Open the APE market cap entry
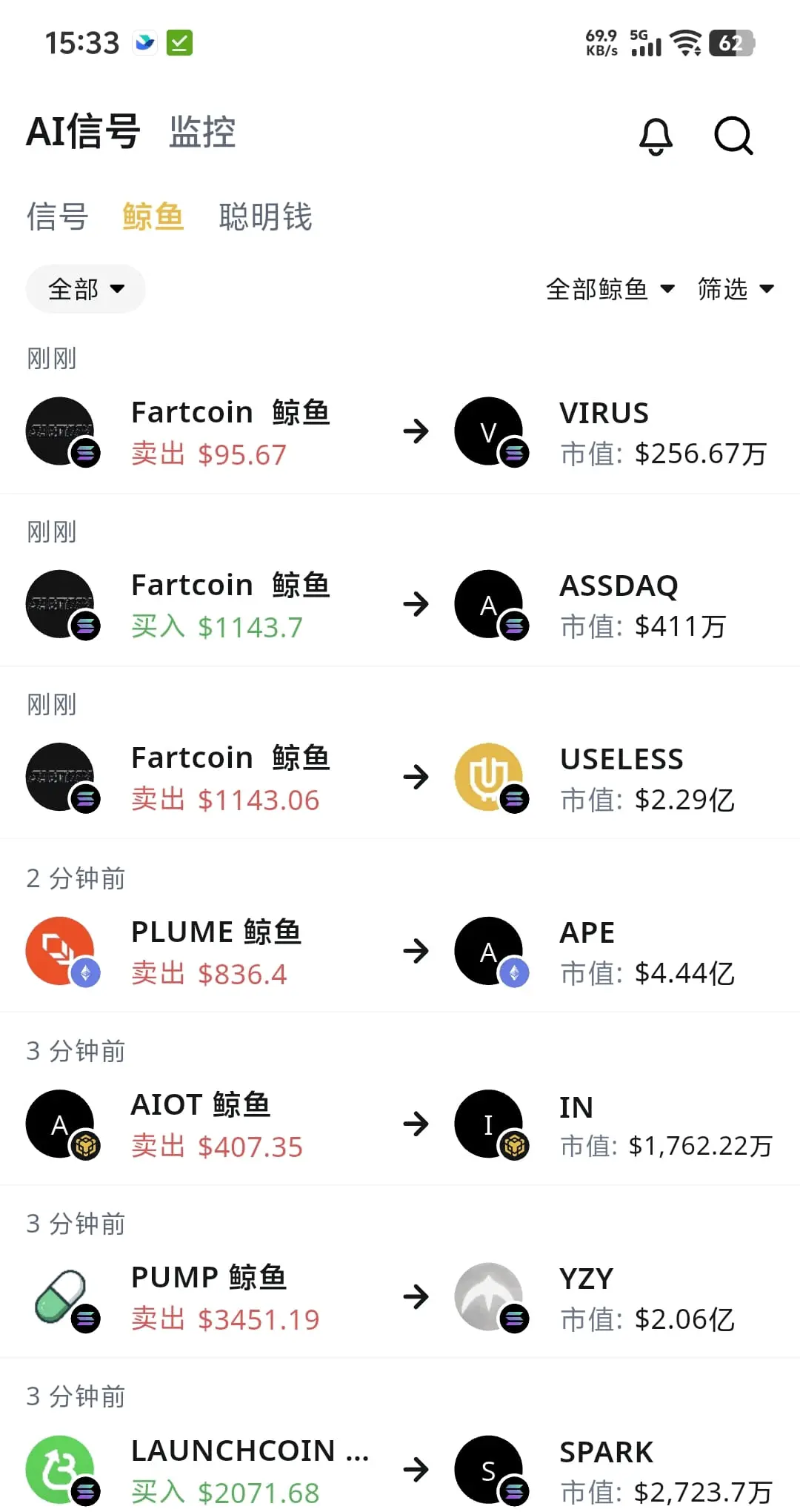 647,973
